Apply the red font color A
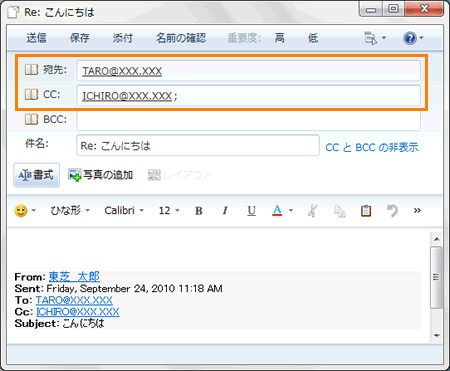 277,210
